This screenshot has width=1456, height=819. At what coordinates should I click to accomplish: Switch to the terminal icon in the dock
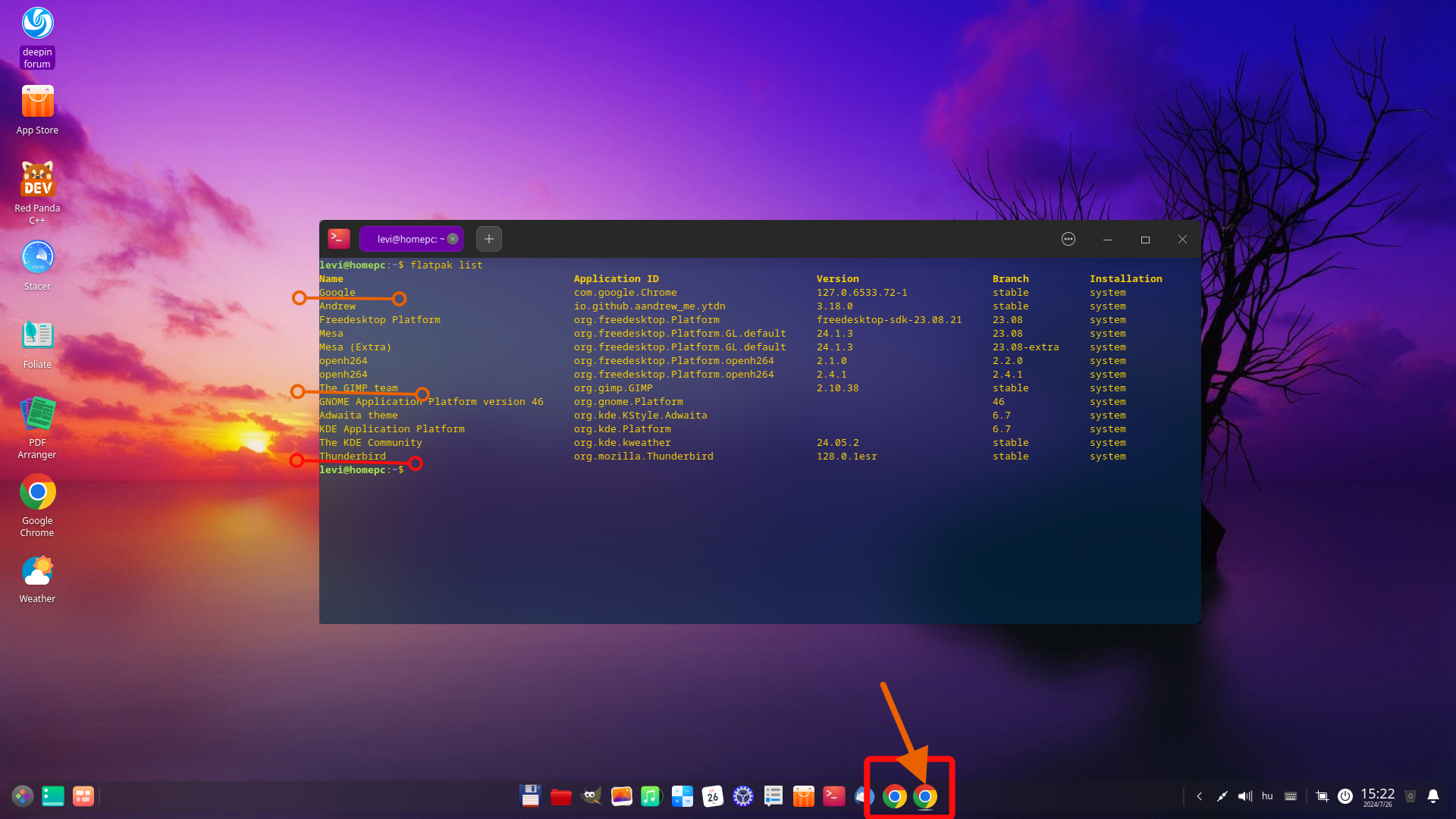click(834, 796)
